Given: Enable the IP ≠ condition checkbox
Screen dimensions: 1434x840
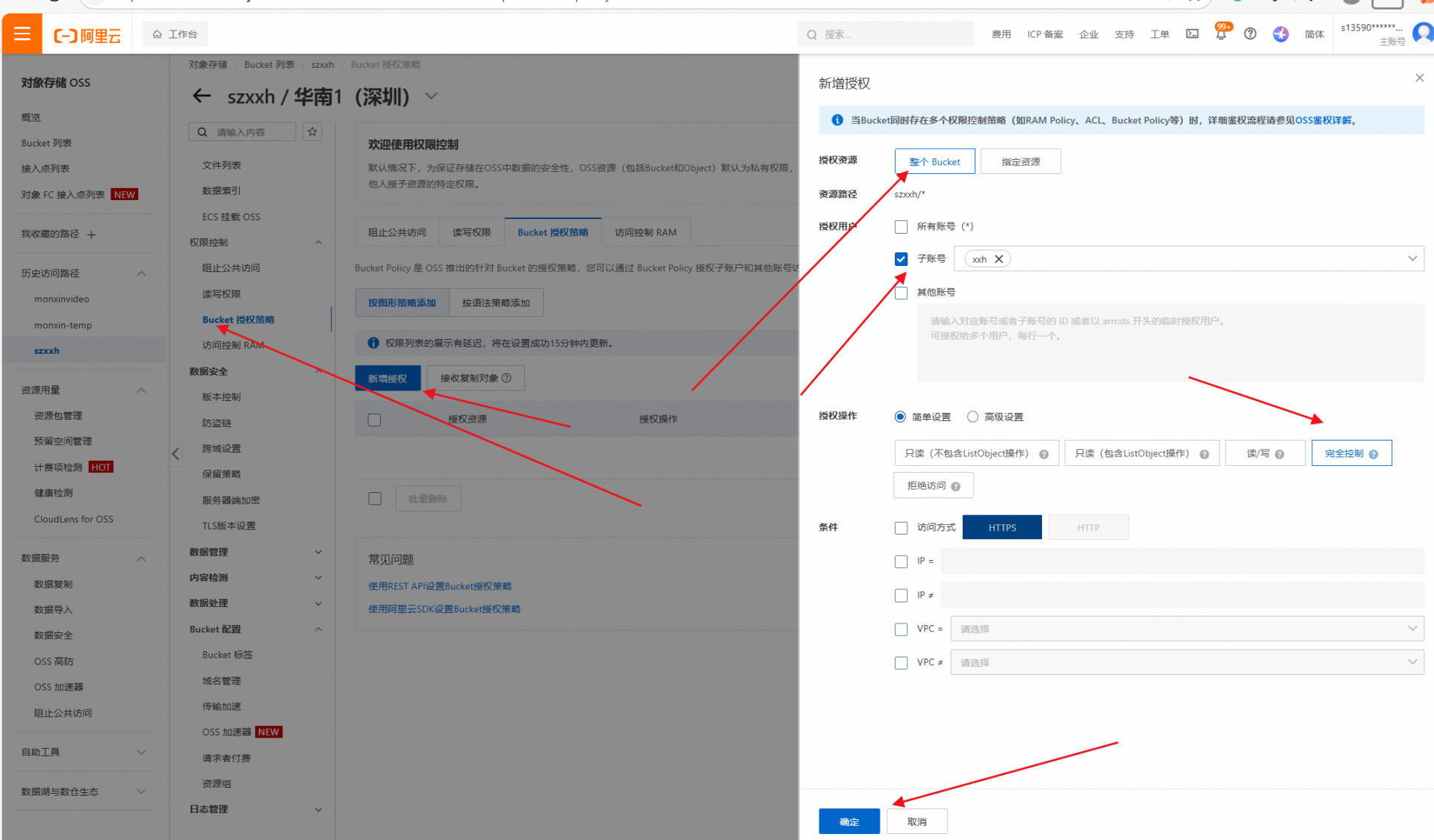Looking at the screenshot, I should 901,595.
